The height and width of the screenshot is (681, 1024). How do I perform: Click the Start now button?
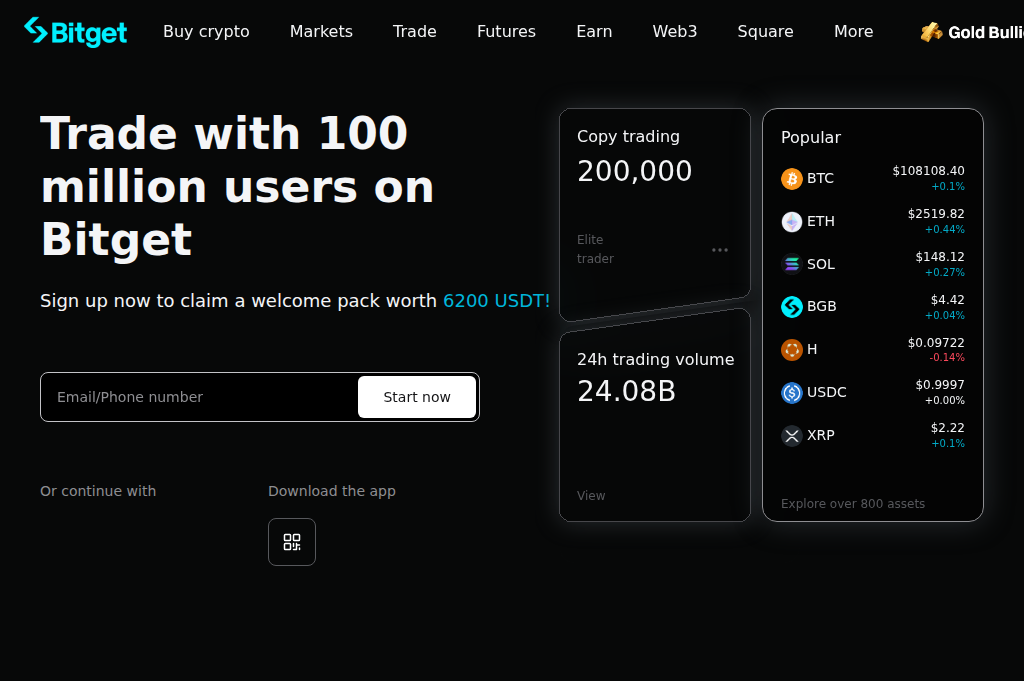(417, 396)
